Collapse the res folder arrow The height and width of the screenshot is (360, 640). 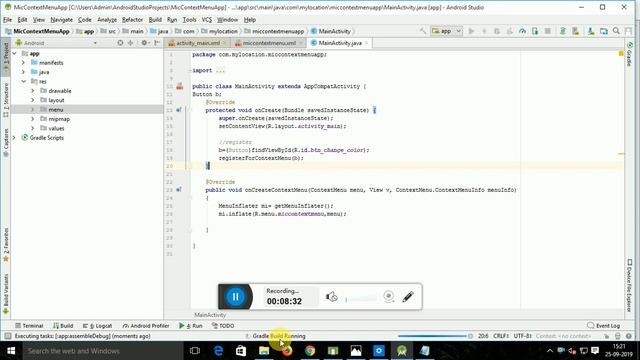23,82
